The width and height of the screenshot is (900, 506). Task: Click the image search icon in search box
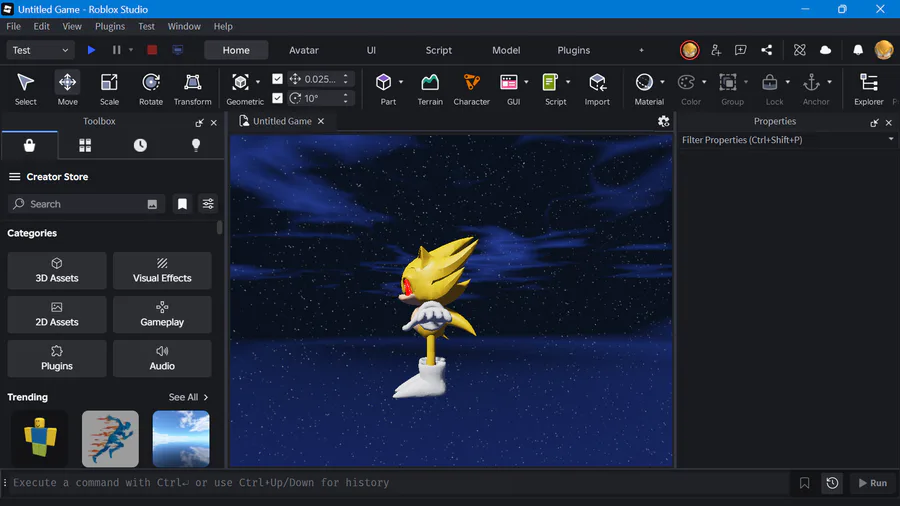152,204
